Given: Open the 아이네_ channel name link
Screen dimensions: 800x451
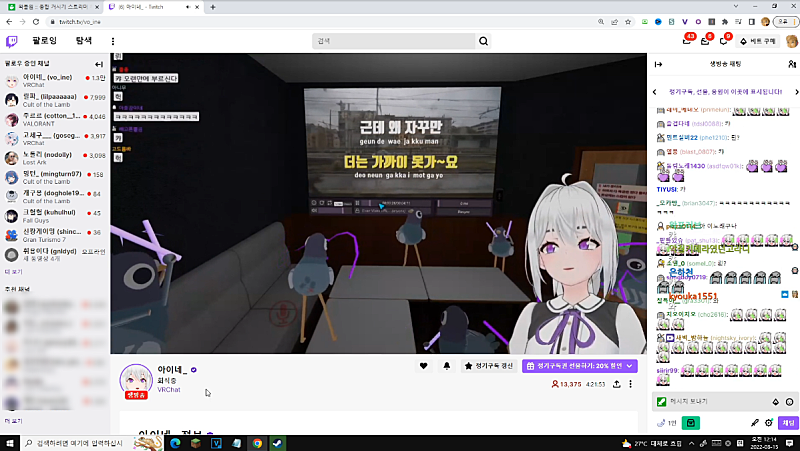Looking at the screenshot, I should point(173,369).
